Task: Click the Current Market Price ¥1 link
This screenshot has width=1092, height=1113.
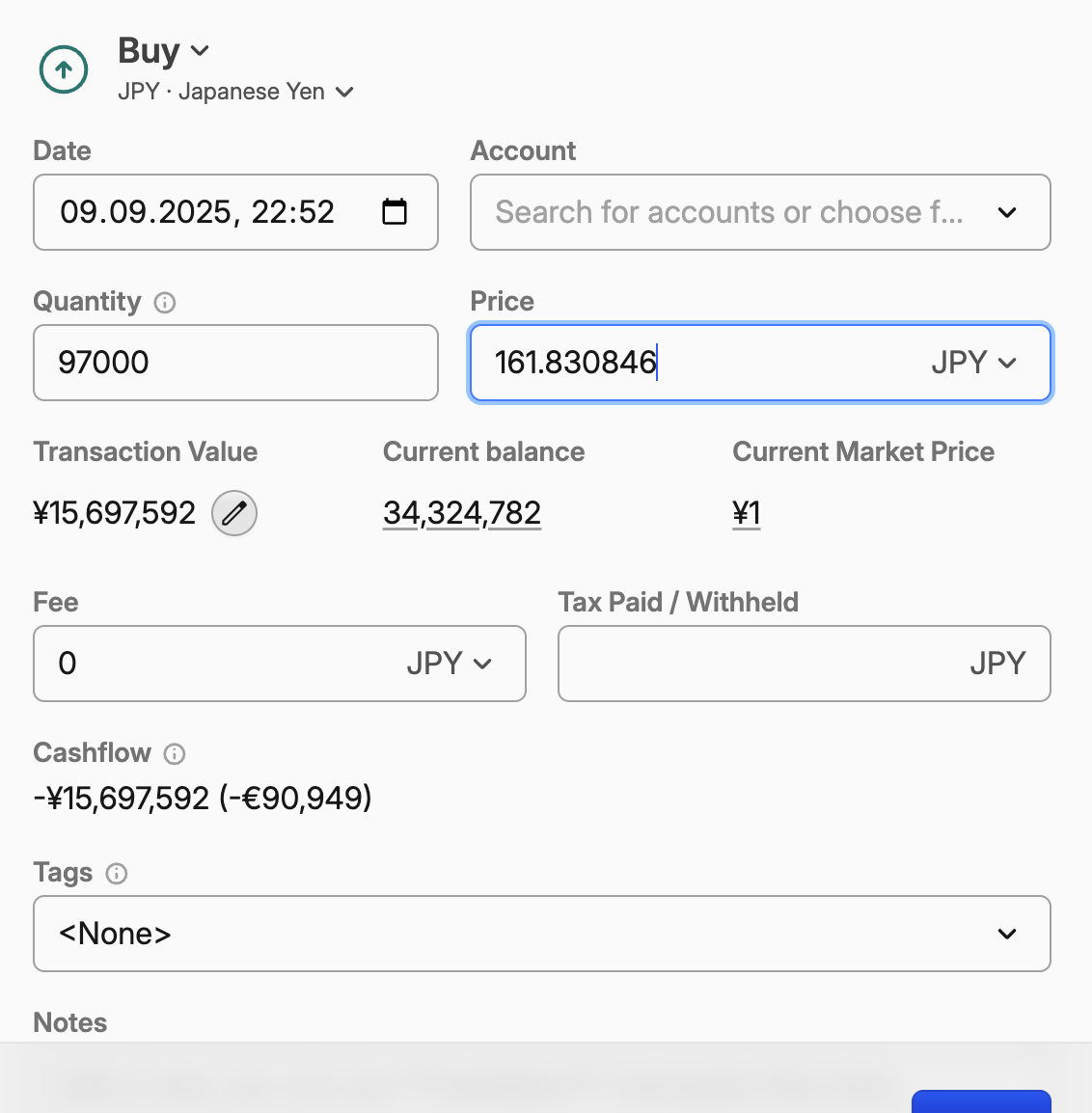Action: click(747, 513)
